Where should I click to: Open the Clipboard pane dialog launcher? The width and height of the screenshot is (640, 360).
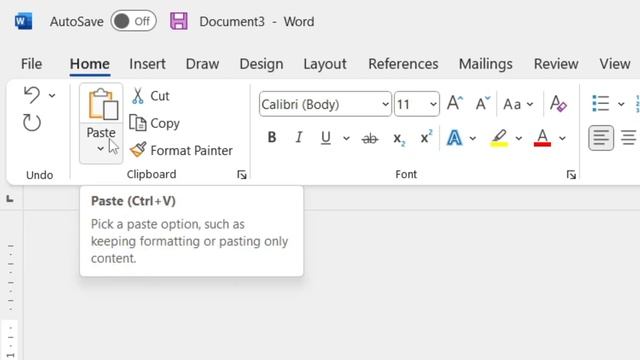[x=242, y=175]
